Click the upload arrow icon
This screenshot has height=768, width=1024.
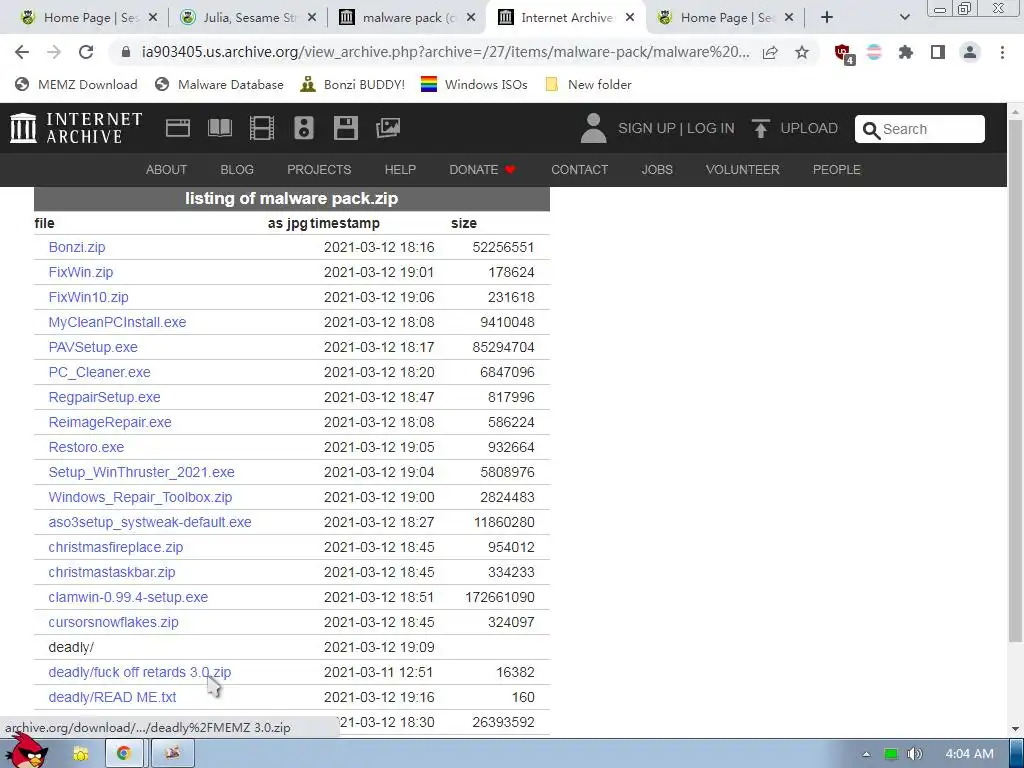[x=760, y=128]
